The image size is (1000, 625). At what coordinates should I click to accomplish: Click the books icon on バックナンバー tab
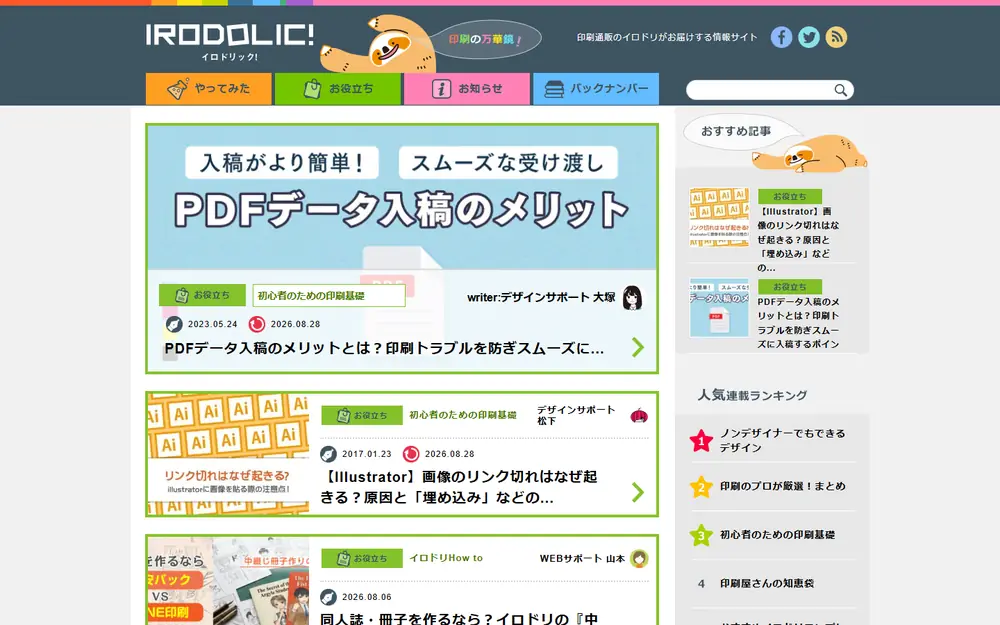[554, 89]
